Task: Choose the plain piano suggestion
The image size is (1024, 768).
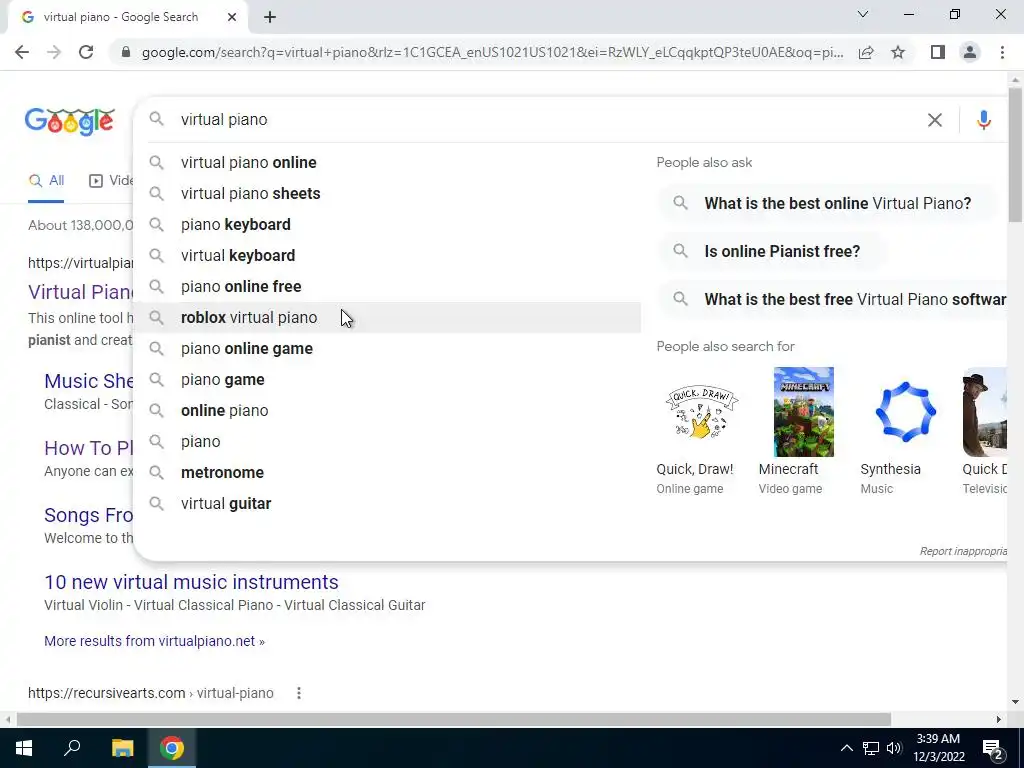Action: coord(387,441)
